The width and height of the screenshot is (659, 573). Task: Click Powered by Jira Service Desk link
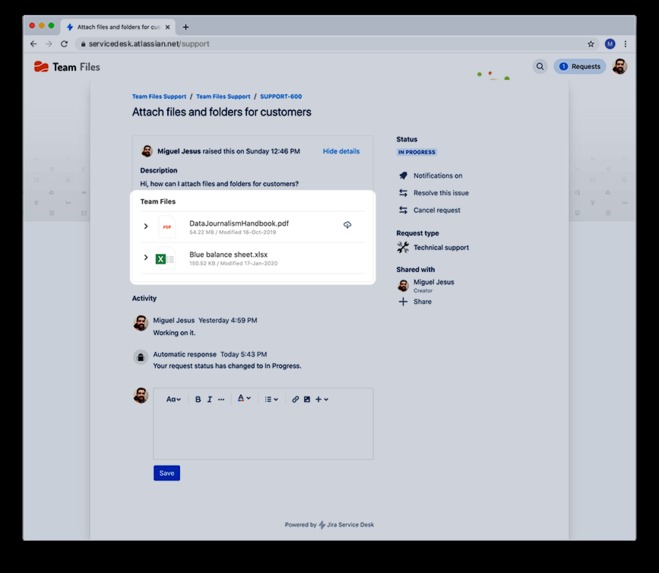(x=329, y=525)
